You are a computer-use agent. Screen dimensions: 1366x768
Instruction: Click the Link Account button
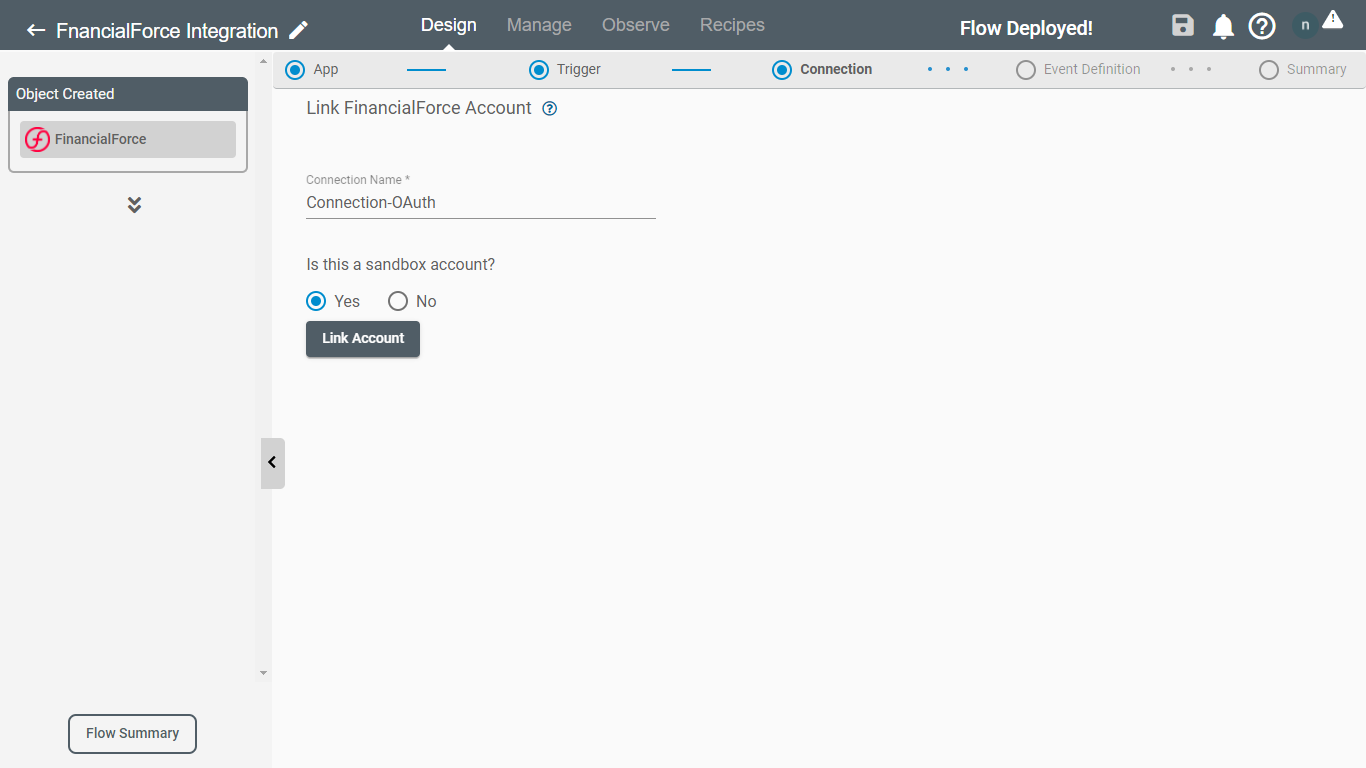tap(363, 339)
